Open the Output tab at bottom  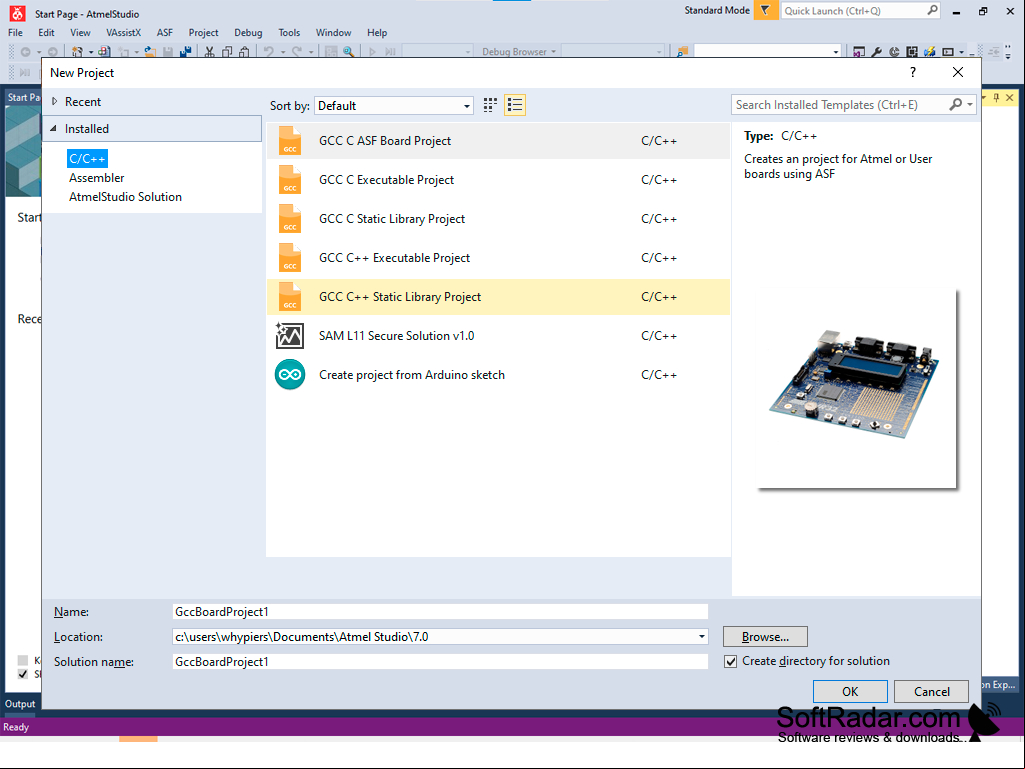click(x=20, y=704)
